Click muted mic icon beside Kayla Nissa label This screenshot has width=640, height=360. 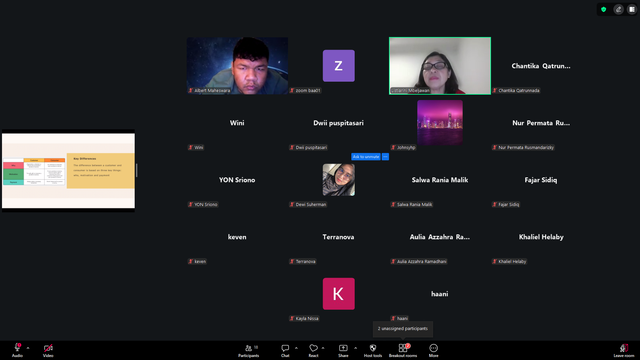pos(292,318)
